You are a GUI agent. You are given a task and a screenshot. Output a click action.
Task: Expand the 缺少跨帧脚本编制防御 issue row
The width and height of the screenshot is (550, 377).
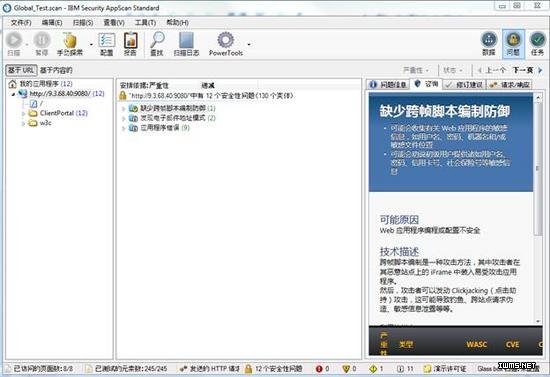[x=123, y=108]
